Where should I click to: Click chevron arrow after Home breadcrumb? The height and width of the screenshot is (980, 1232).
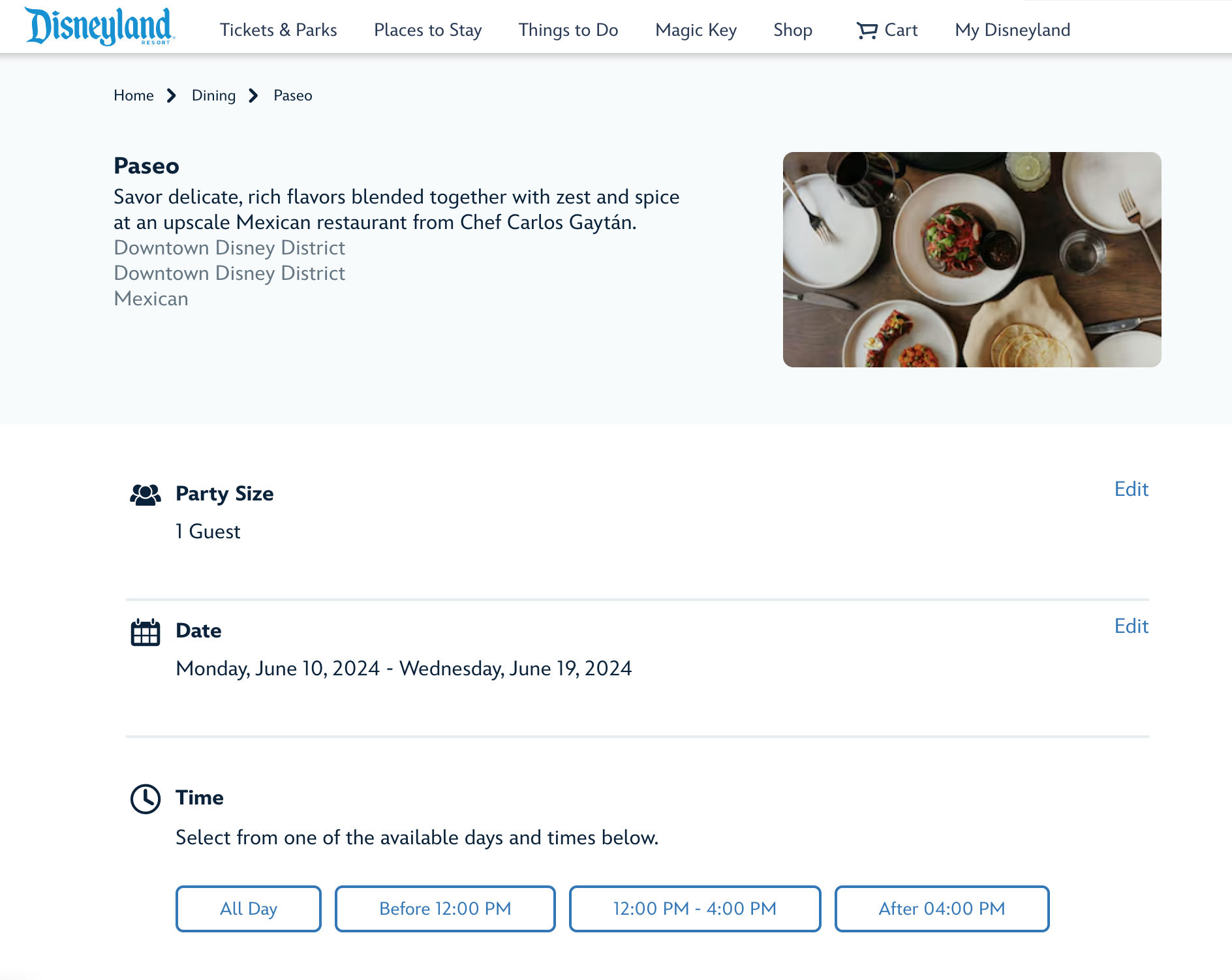click(172, 96)
